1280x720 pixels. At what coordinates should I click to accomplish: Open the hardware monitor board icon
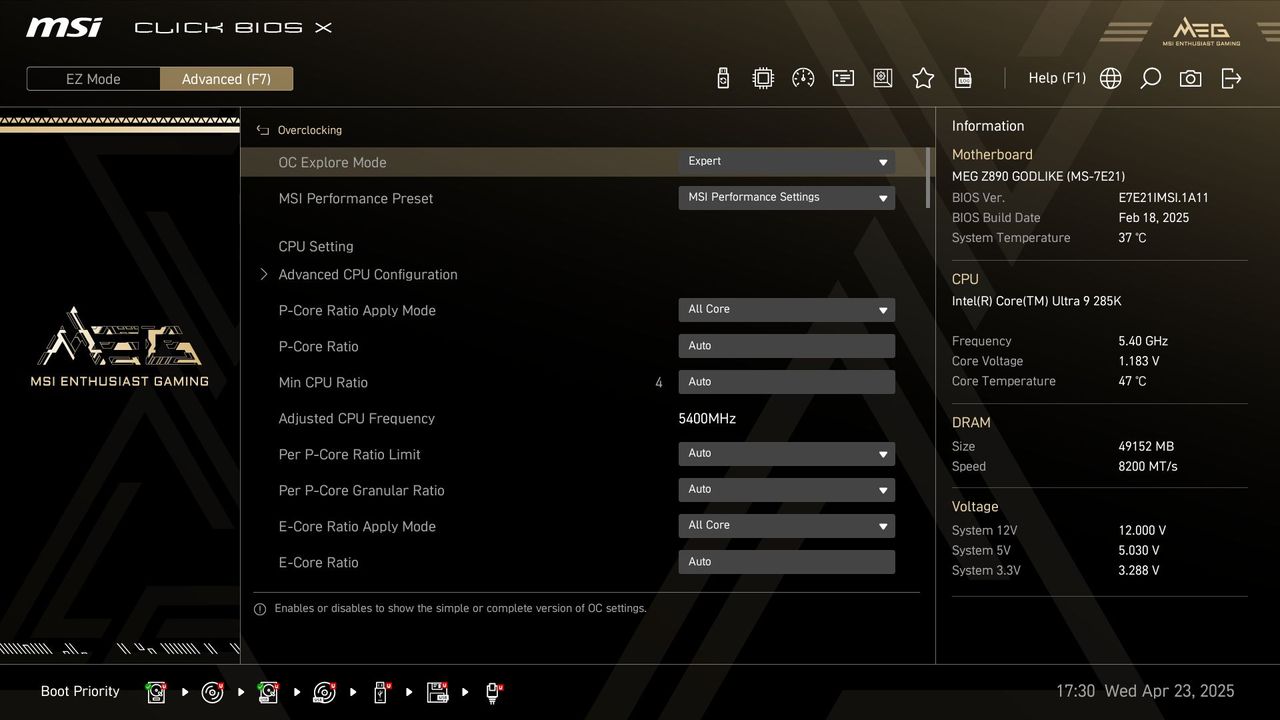(883, 78)
